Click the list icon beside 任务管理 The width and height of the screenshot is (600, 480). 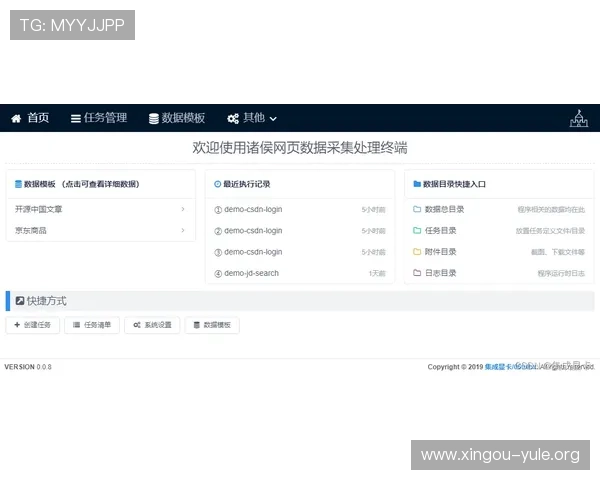[76, 119]
